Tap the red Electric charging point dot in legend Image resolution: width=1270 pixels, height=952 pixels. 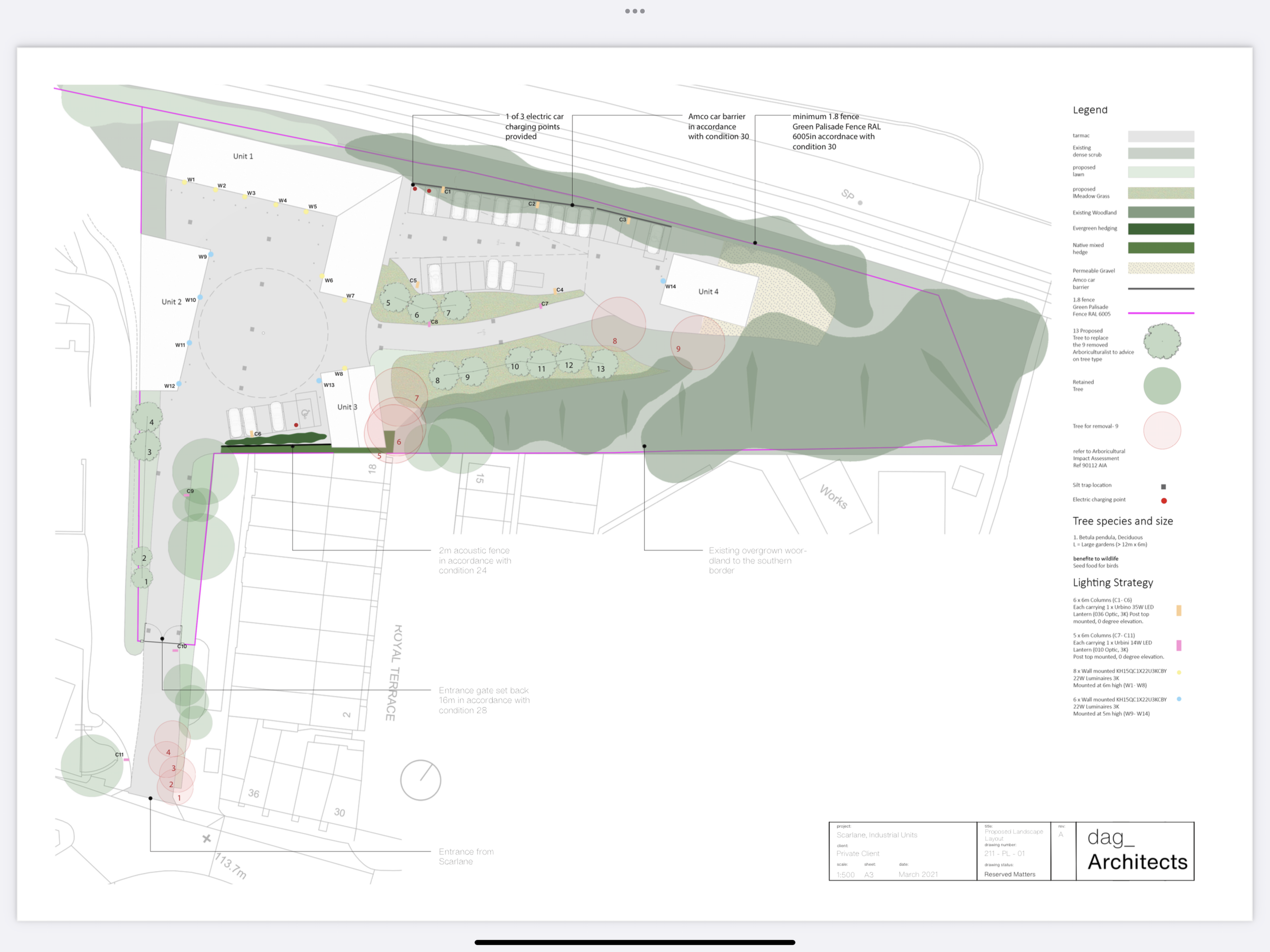tap(1164, 501)
